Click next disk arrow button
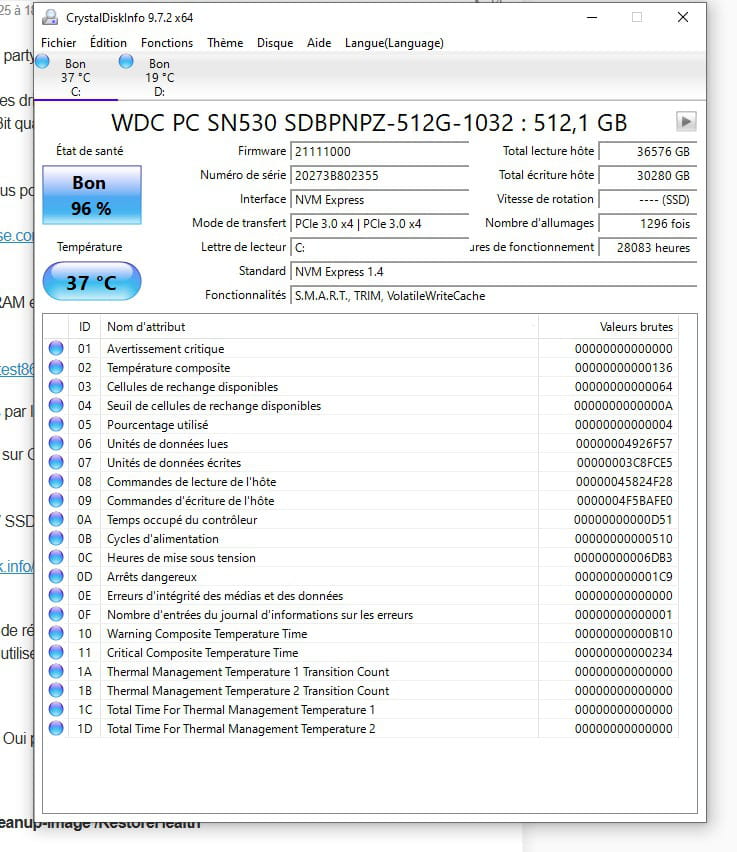 (686, 121)
